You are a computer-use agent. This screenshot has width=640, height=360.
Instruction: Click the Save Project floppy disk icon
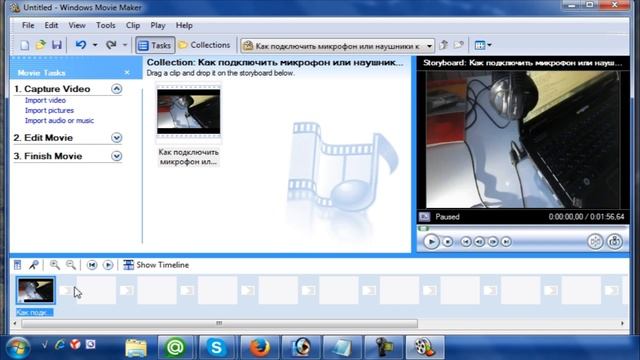pos(57,45)
